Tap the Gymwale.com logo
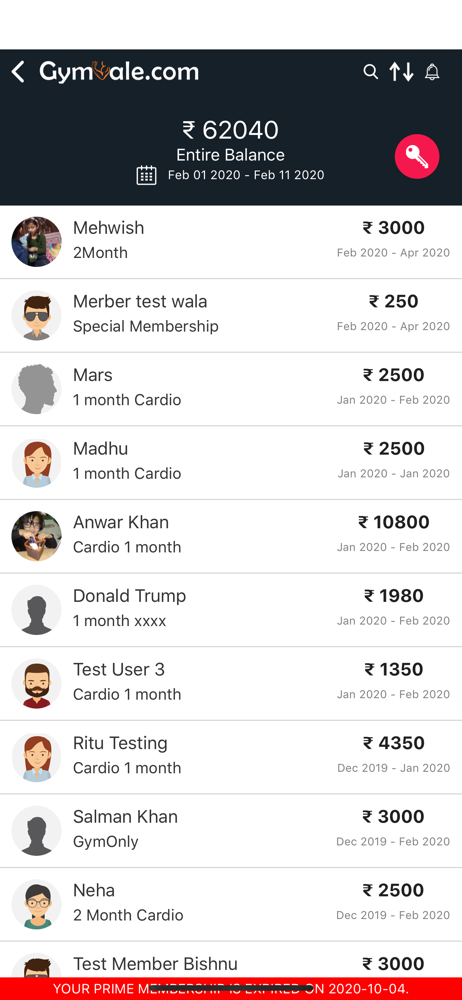This screenshot has width=462, height=1000. (119, 71)
